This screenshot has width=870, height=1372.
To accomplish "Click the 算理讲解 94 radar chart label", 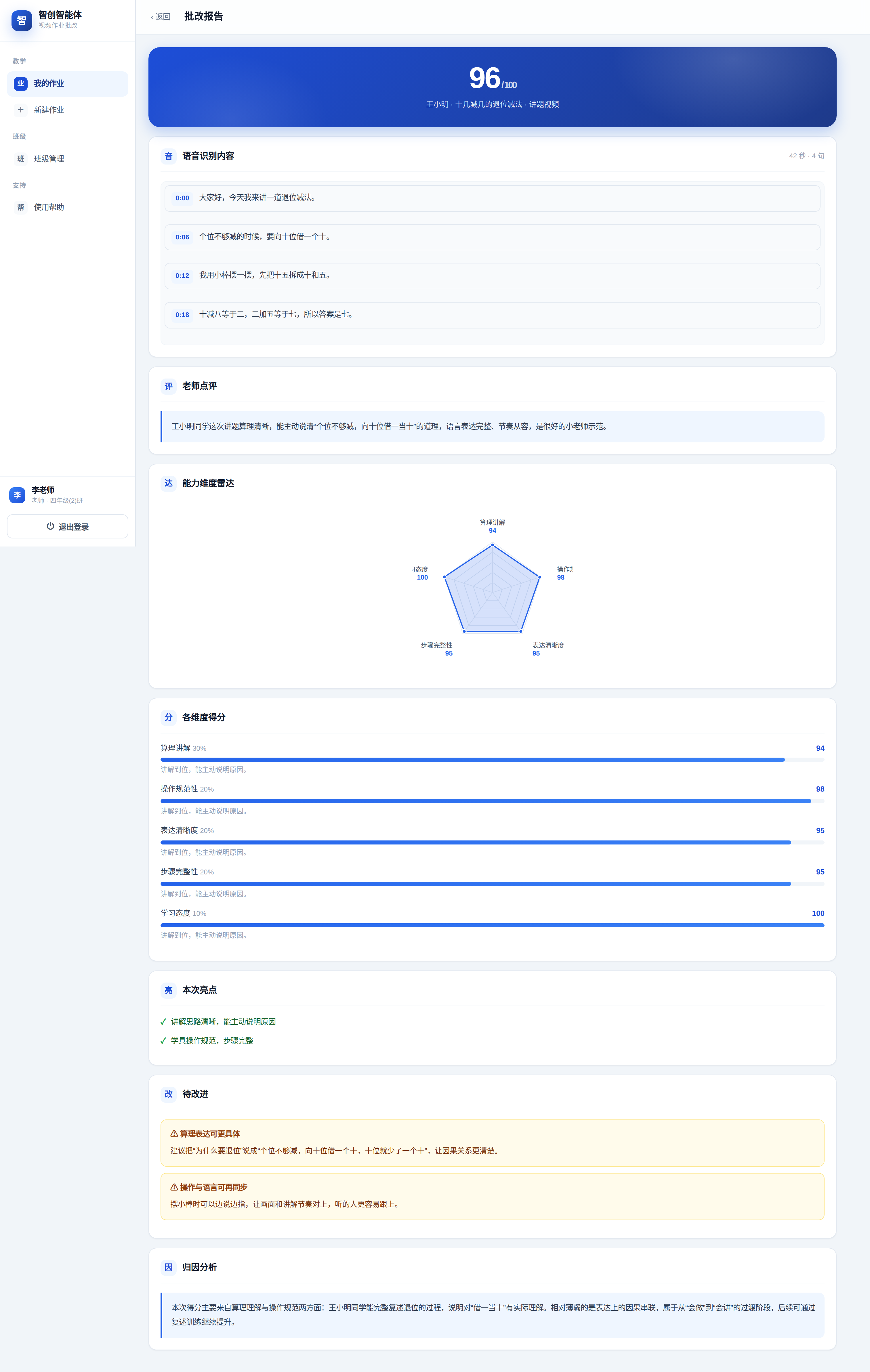I will (x=492, y=526).
